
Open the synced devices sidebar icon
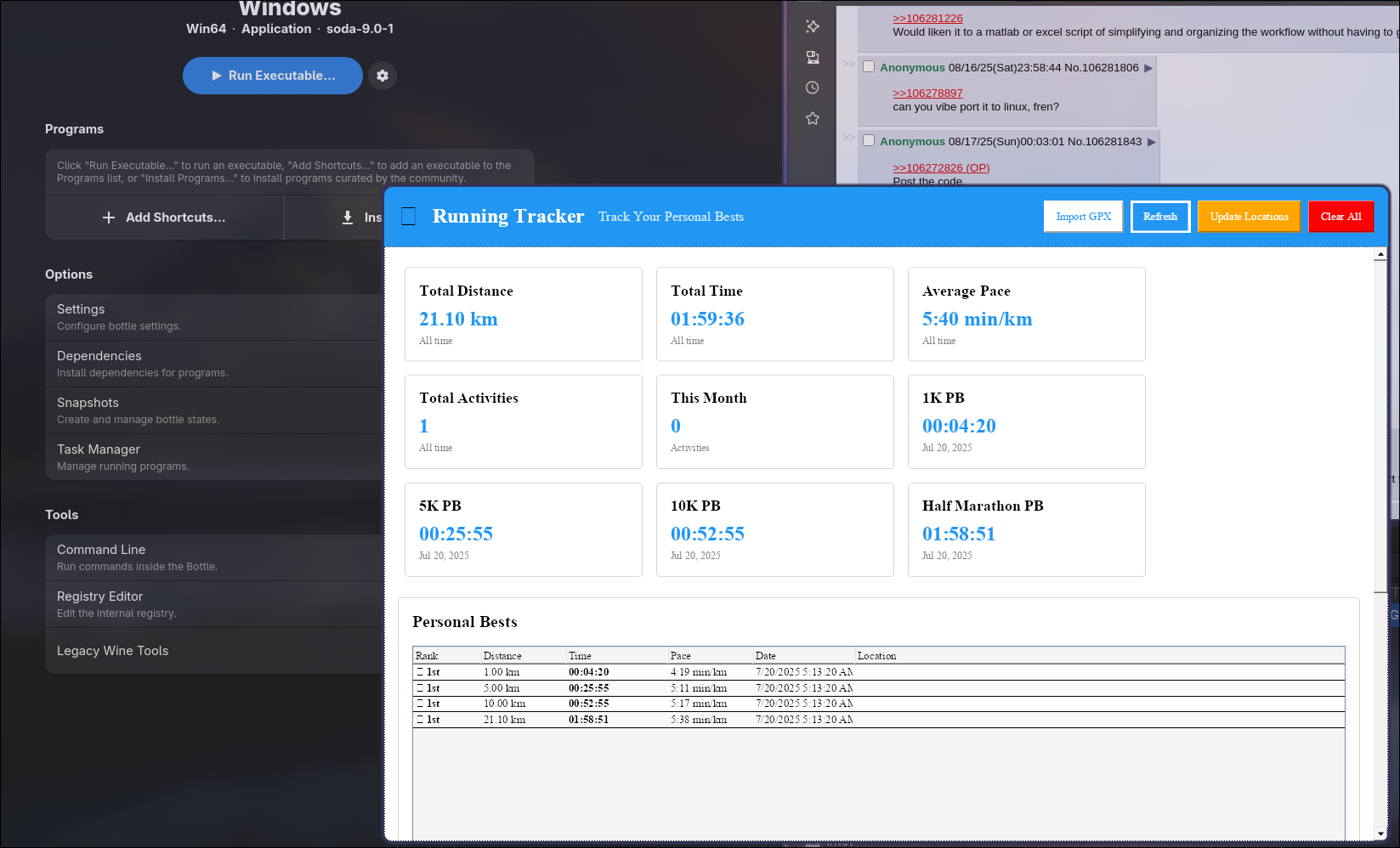813,57
